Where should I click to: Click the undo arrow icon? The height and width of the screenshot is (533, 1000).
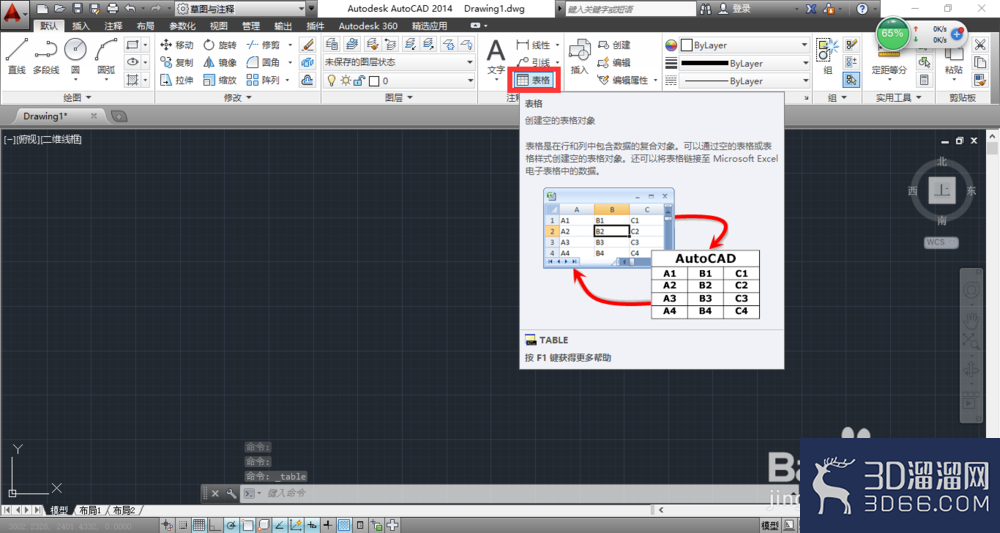click(131, 9)
